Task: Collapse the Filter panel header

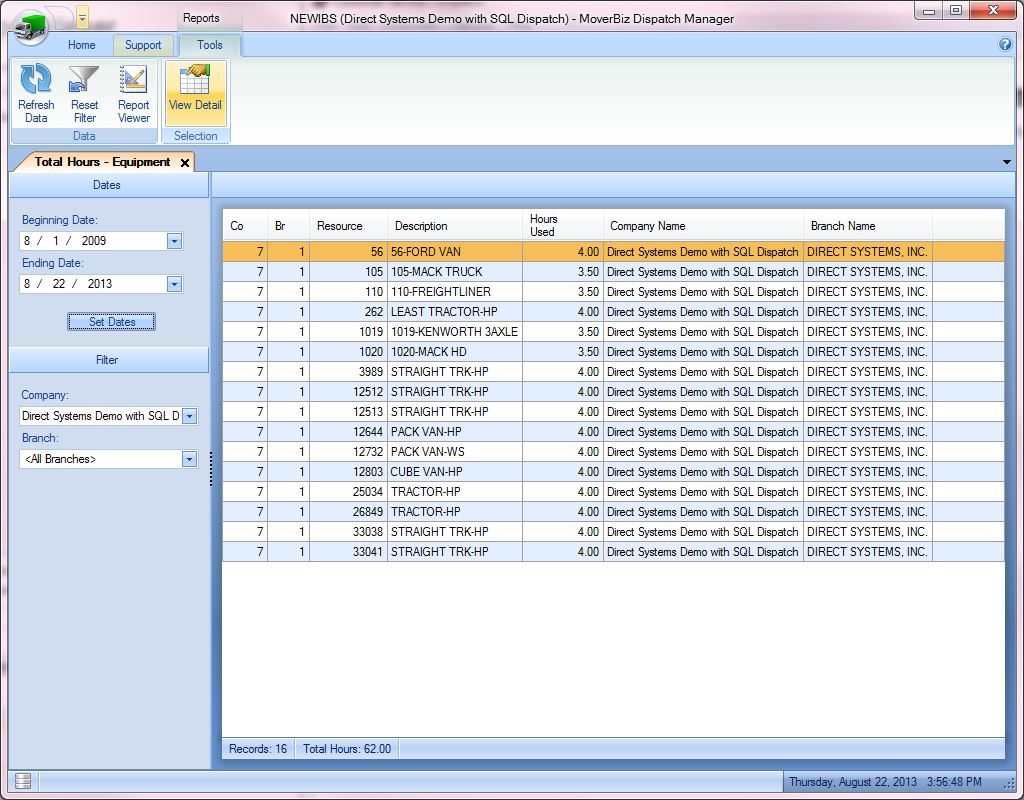Action: [x=108, y=360]
